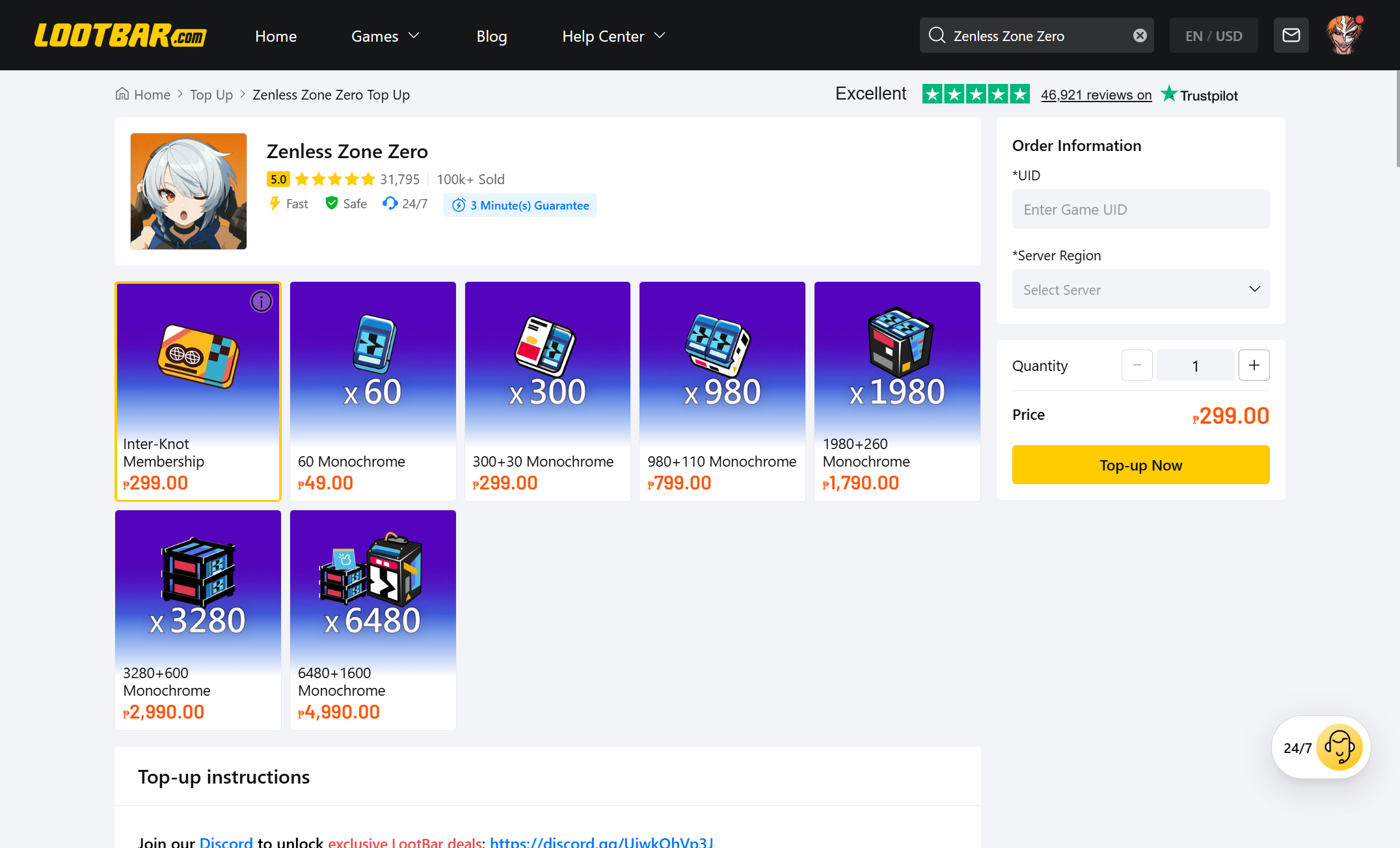Click the LootBar.com logo
This screenshot has height=848, width=1400.
(x=120, y=35)
